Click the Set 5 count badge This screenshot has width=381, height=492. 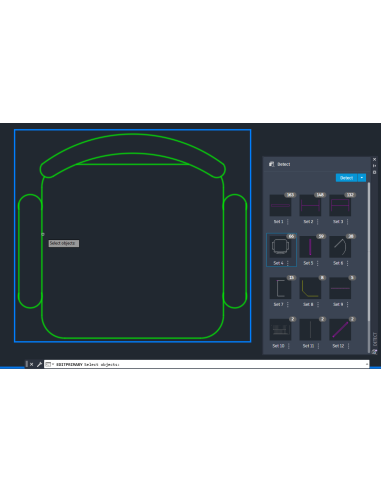pyautogui.click(x=321, y=236)
